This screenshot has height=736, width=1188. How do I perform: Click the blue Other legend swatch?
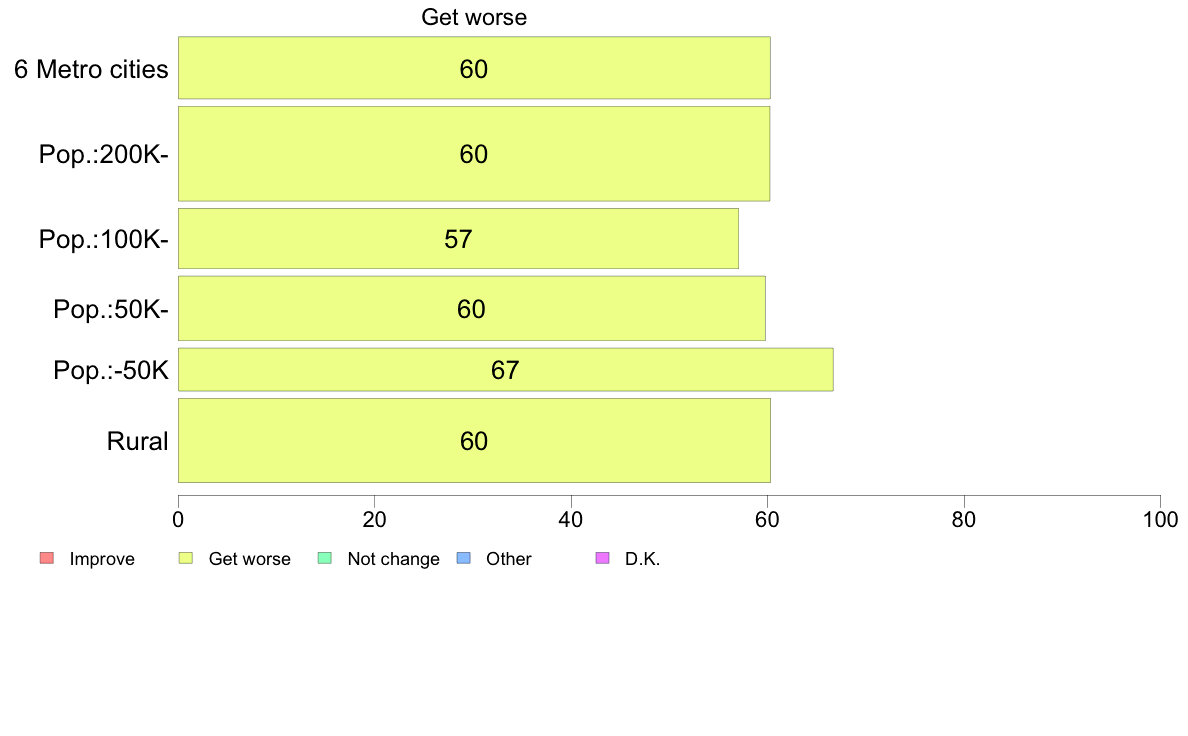pos(464,558)
